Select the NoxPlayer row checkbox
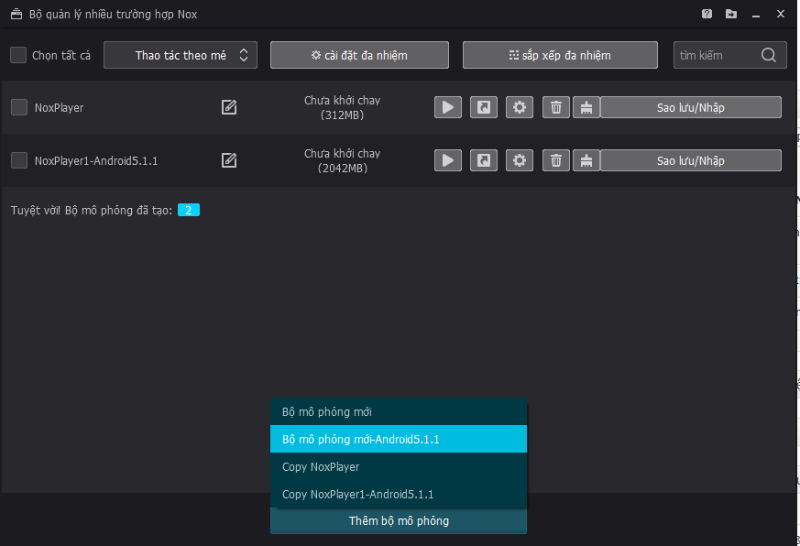 click(x=19, y=107)
